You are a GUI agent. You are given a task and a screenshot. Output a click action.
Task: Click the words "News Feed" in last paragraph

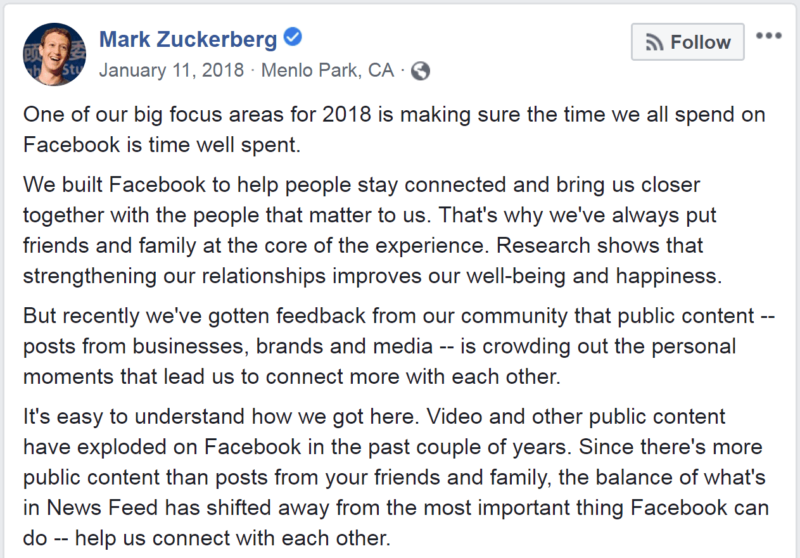(102, 508)
